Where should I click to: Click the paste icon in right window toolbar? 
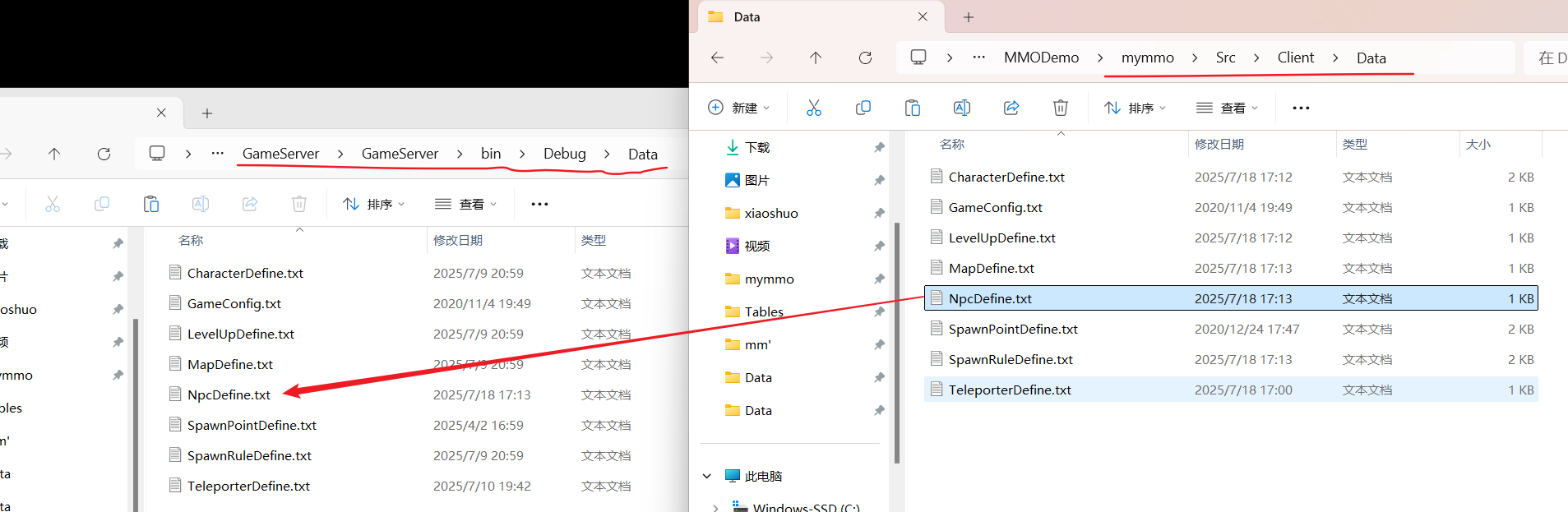coord(912,108)
